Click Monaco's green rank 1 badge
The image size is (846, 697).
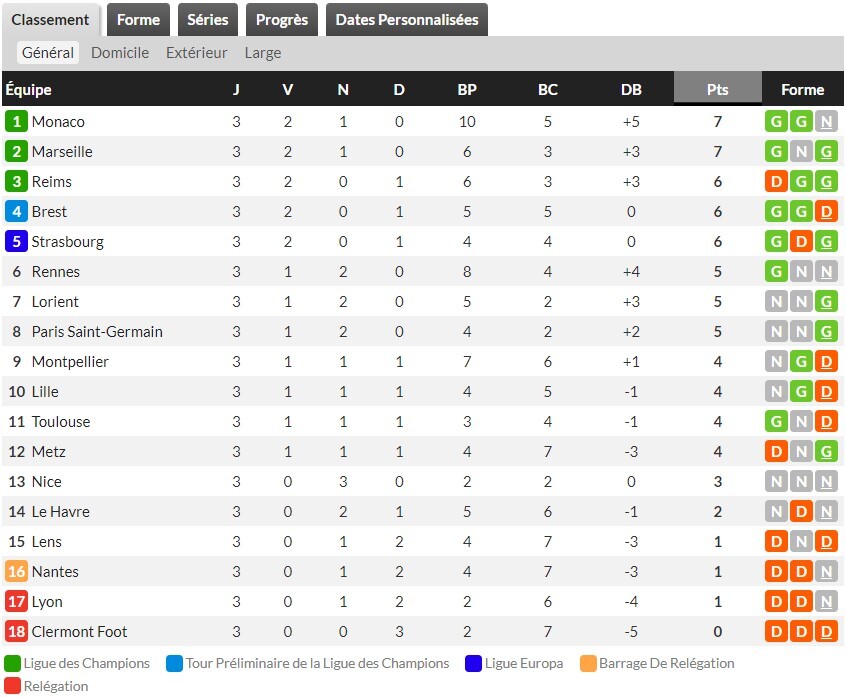pyautogui.click(x=16, y=122)
